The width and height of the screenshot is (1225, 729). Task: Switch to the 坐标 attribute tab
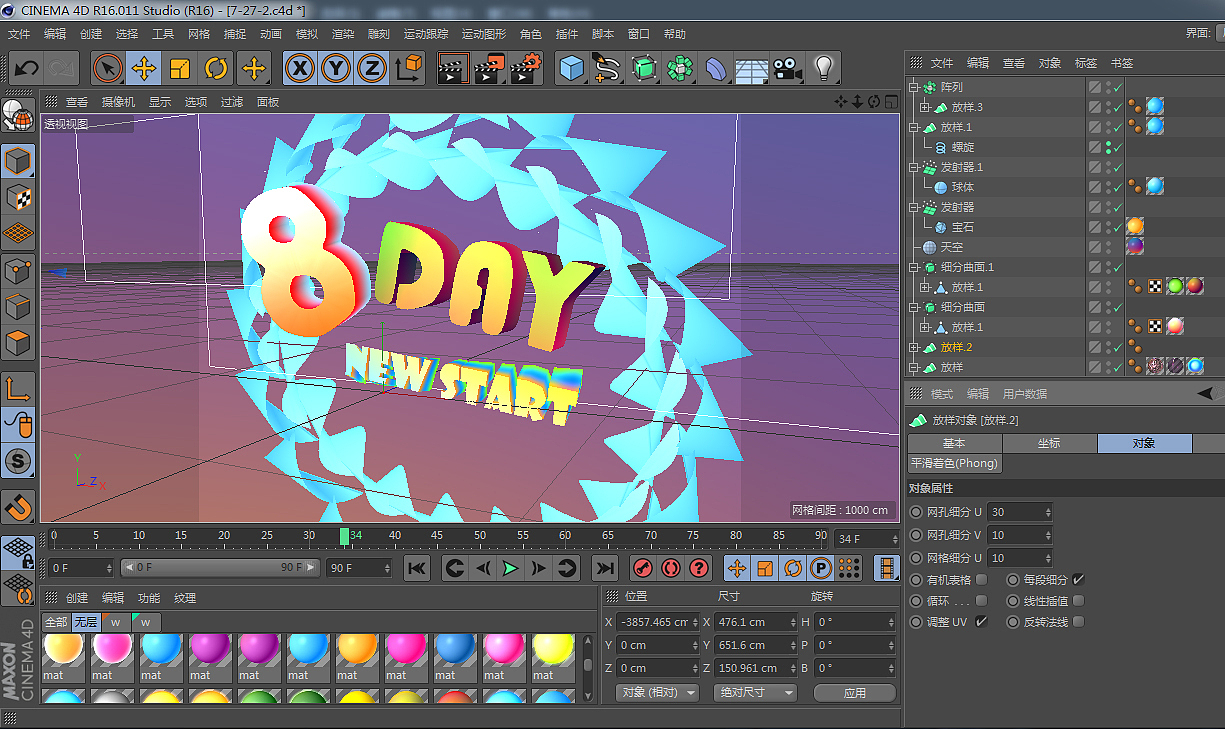tap(1049, 443)
